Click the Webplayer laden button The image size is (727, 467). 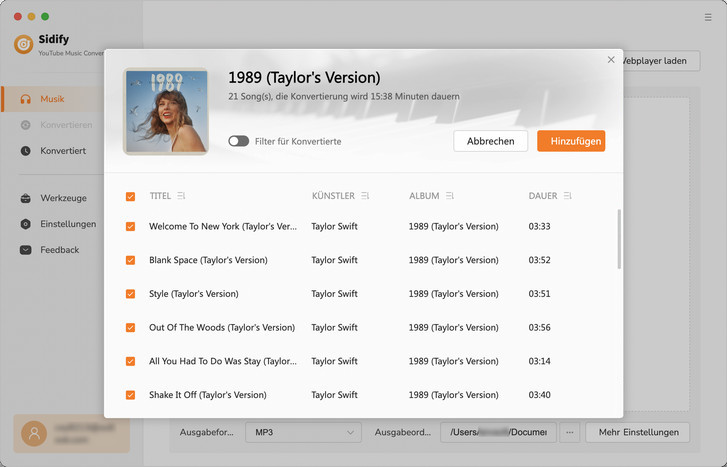[660, 61]
